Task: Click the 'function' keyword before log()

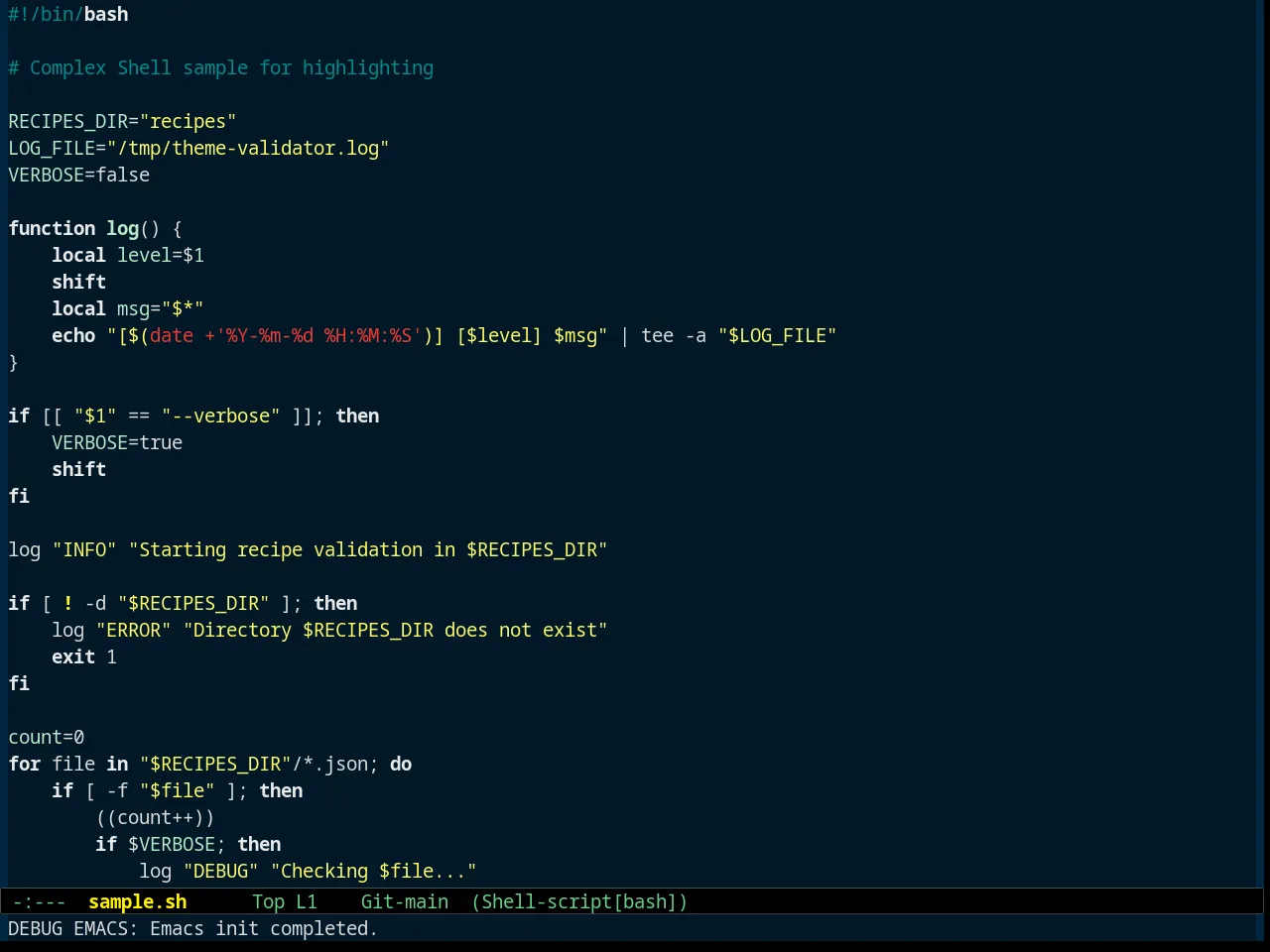Action: tap(52, 228)
